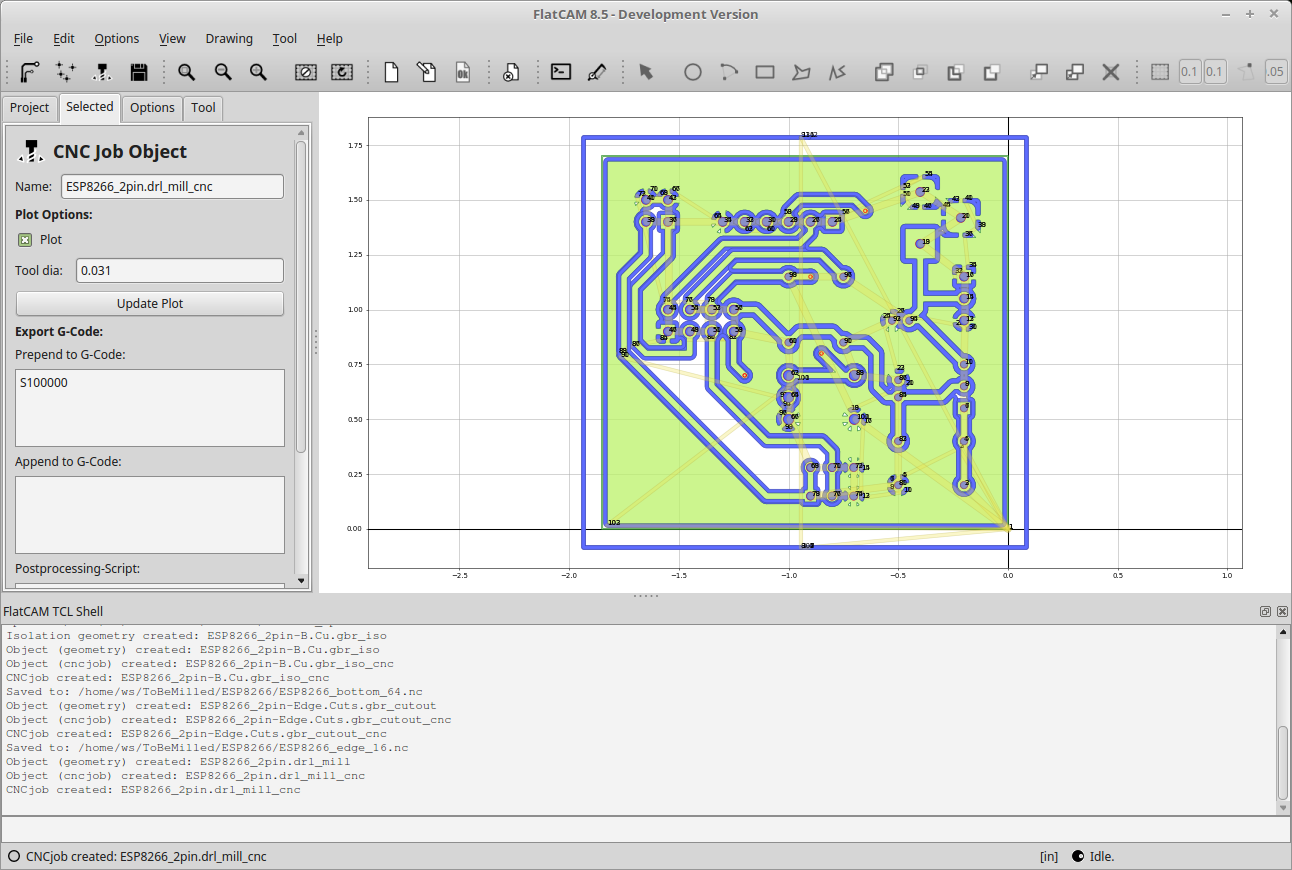Viewport: 1292px width, 870px height.
Task: Open the command line shell icon
Action: (561, 72)
